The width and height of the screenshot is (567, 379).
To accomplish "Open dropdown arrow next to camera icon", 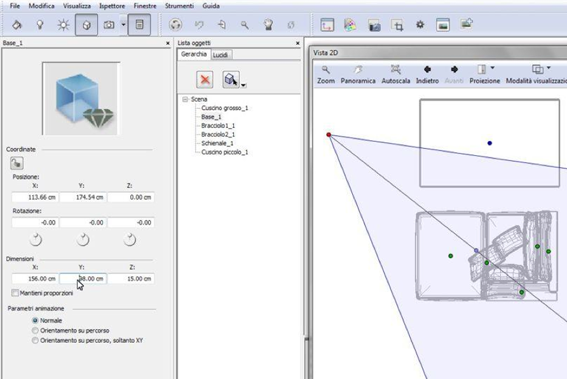I will tap(123, 25).
